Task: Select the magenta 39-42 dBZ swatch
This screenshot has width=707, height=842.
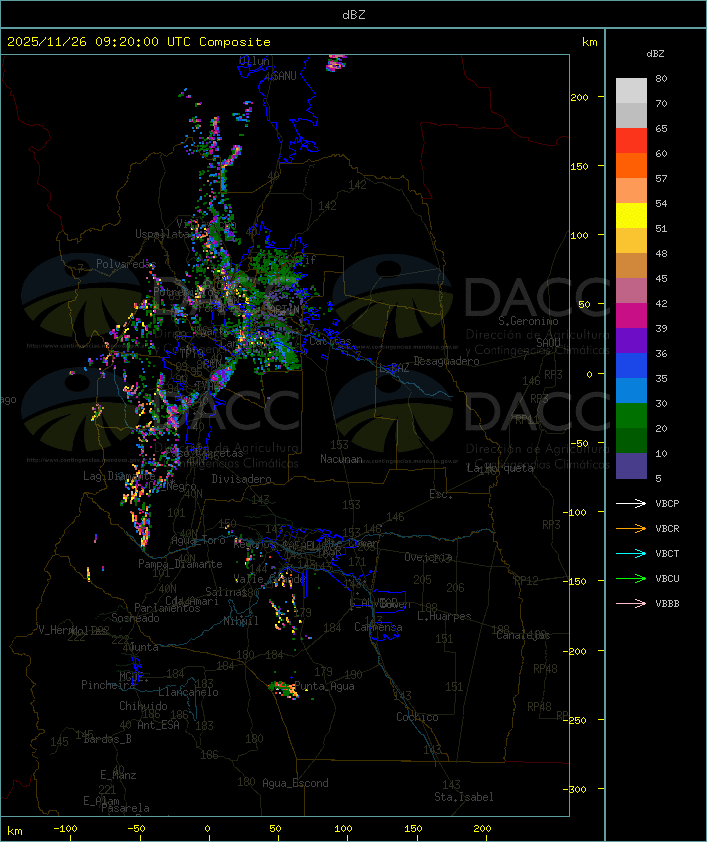Action: [x=631, y=316]
